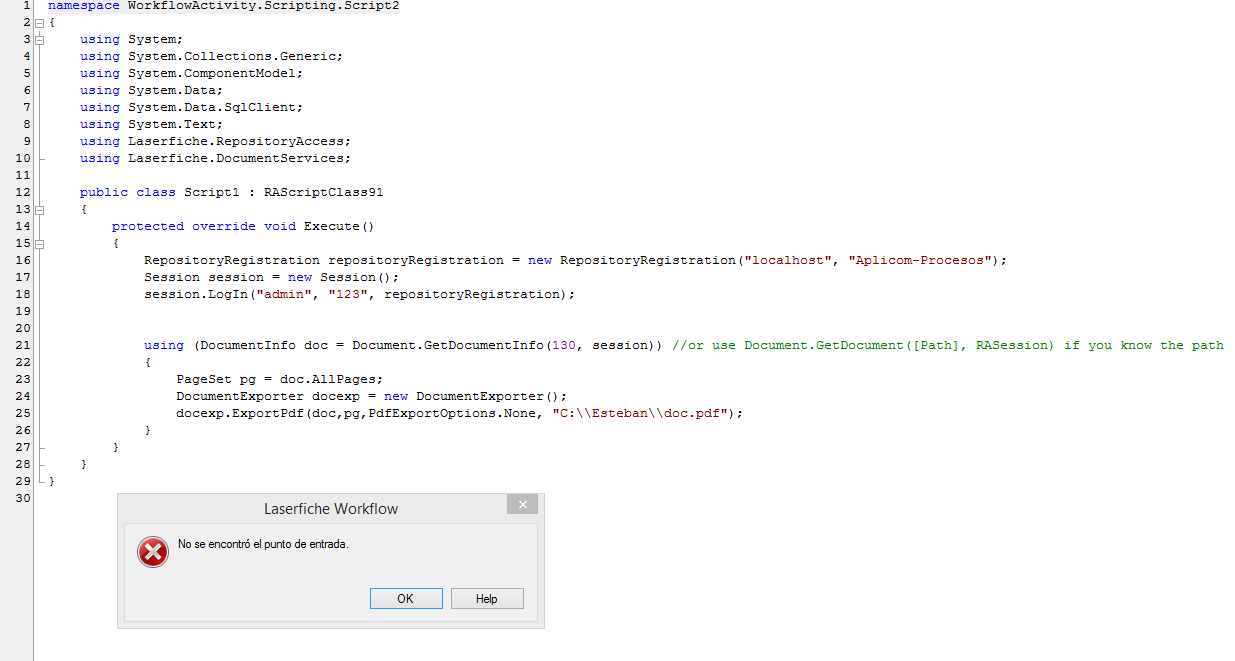Viewport: 1235px width, 661px height.
Task: Click the session.LogIn("admin", "123") line
Action: pos(359,294)
